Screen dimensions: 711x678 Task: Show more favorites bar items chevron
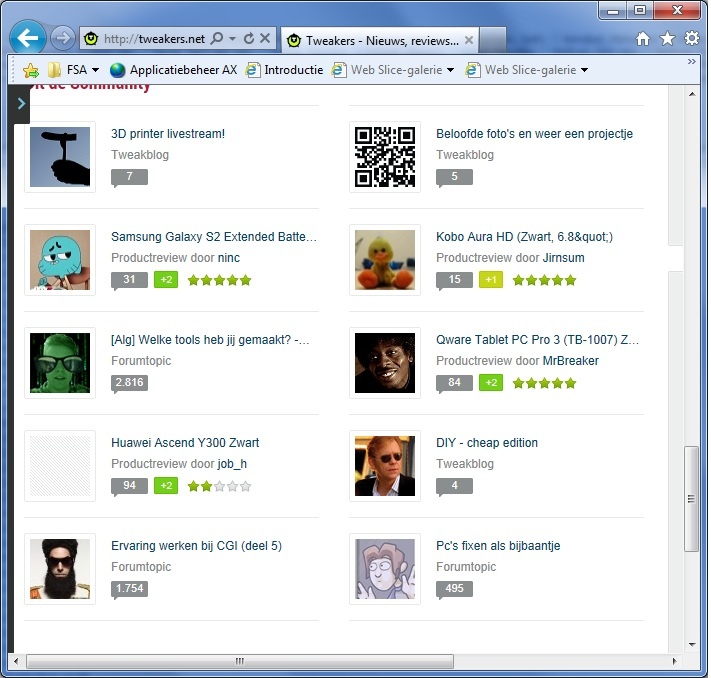click(x=692, y=61)
